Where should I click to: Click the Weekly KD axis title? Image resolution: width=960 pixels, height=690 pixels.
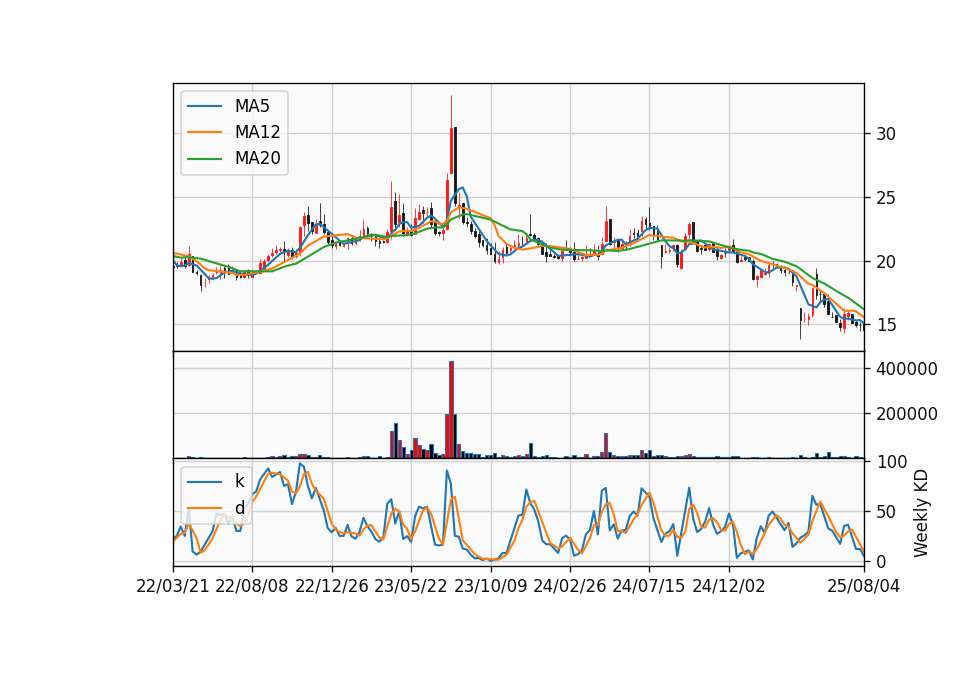[920, 513]
